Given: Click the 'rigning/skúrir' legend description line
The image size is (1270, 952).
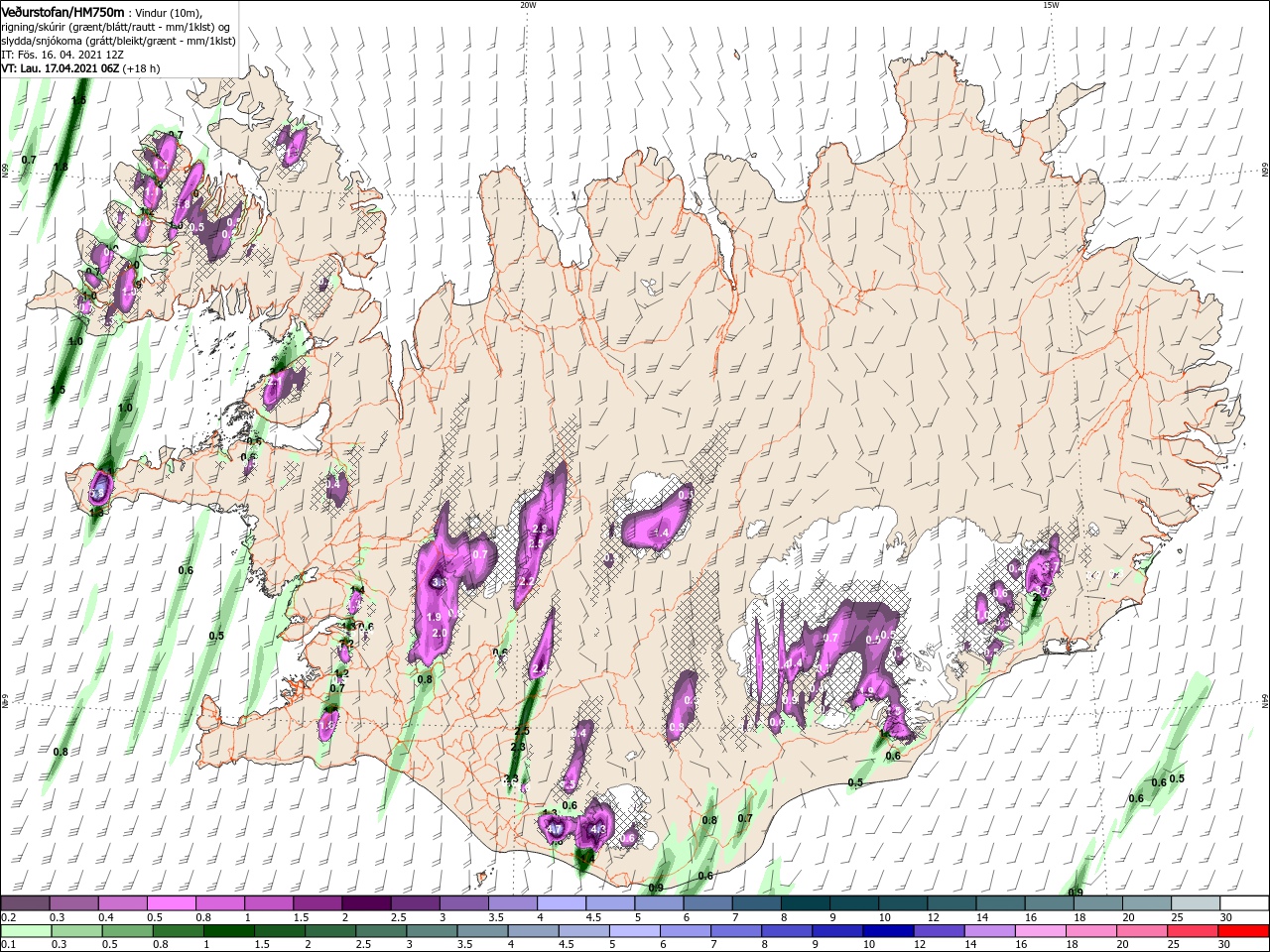Looking at the screenshot, I should [115, 27].
